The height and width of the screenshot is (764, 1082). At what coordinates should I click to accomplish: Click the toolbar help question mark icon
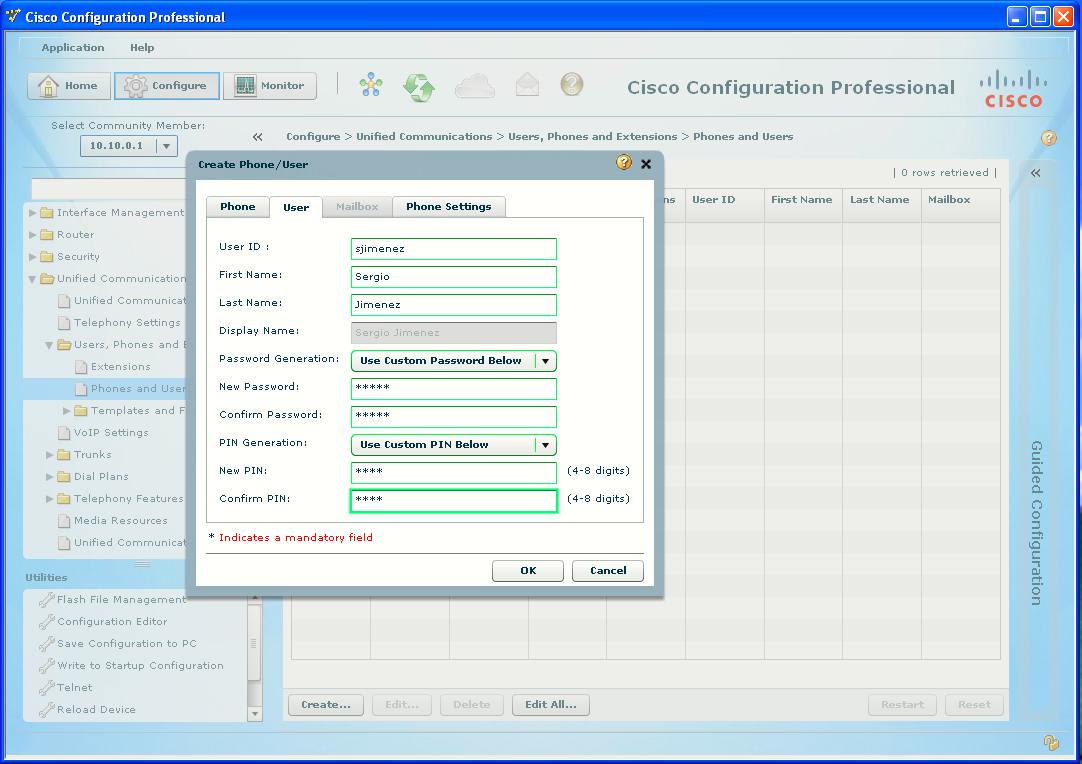coord(571,84)
